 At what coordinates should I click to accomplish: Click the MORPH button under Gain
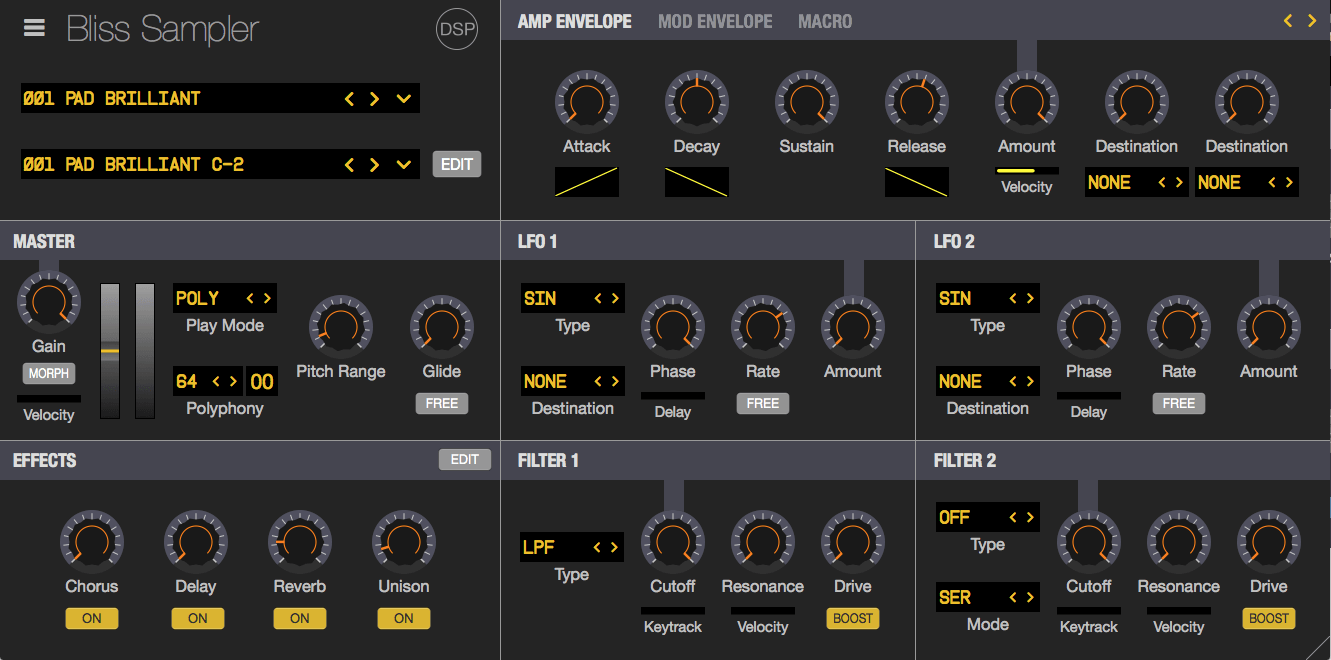point(49,373)
